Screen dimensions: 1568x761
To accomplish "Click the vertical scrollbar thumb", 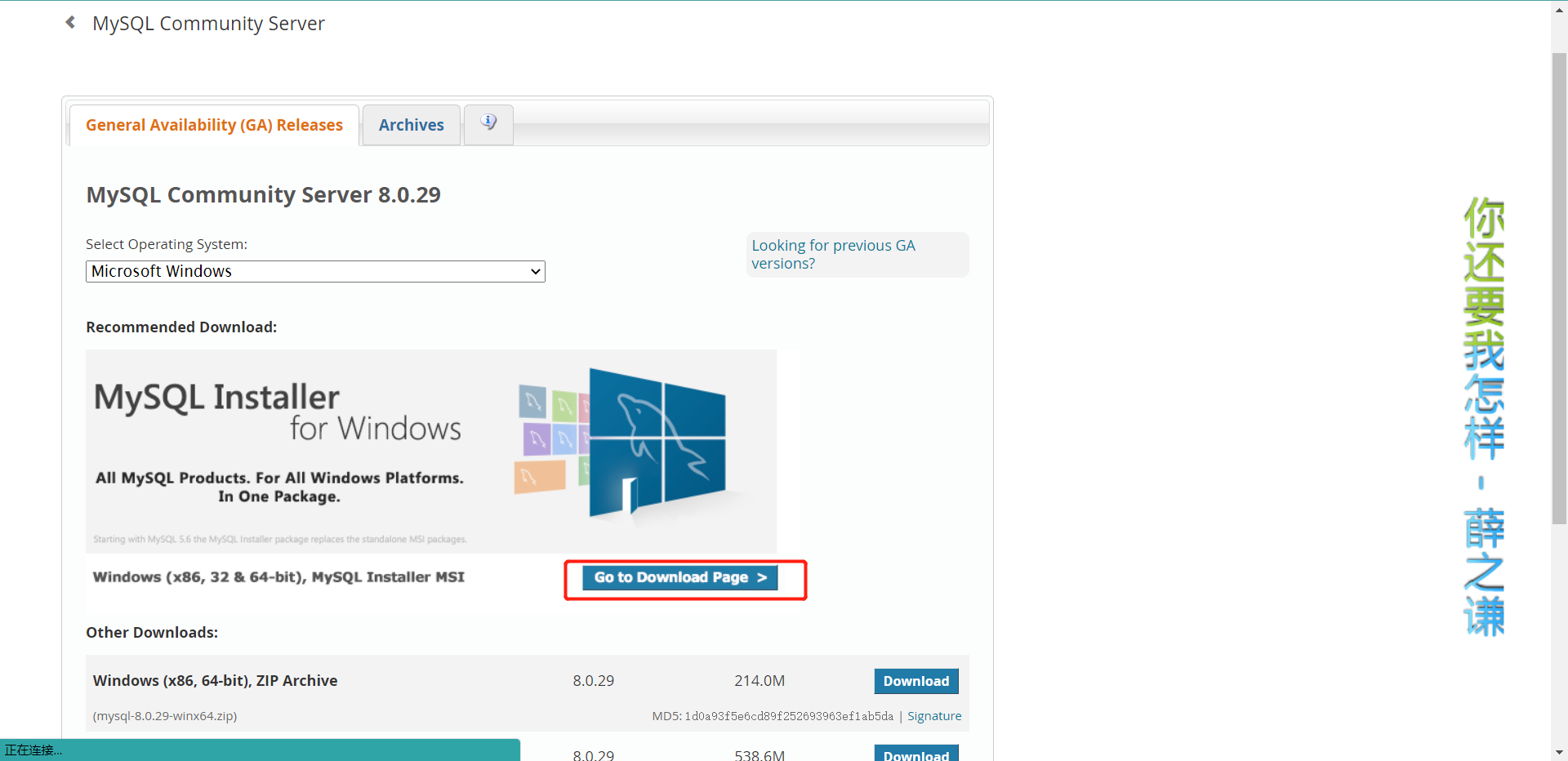I will (x=1559, y=287).
